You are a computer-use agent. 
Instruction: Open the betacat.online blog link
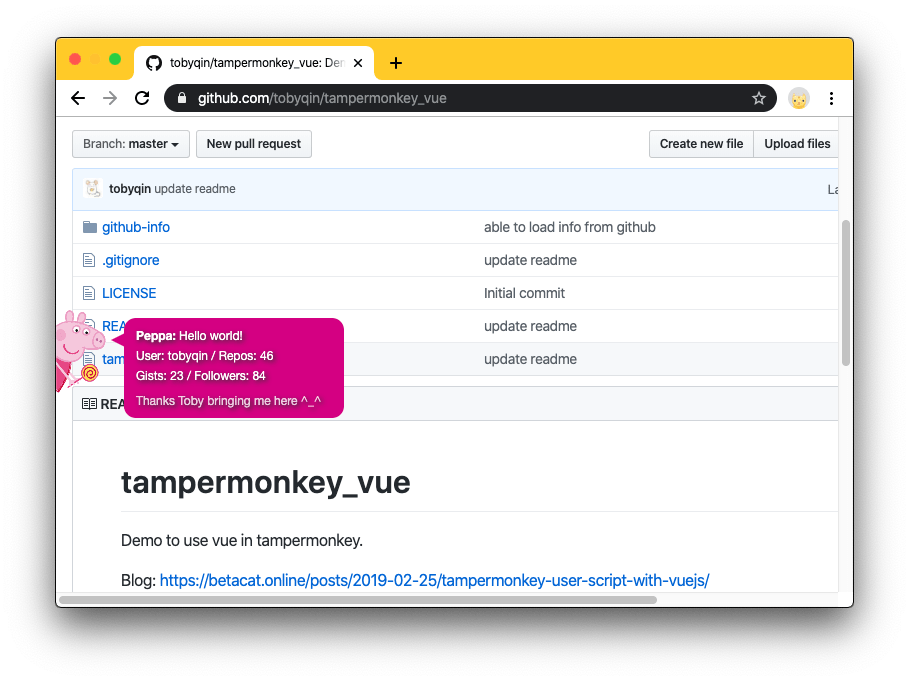tap(434, 580)
